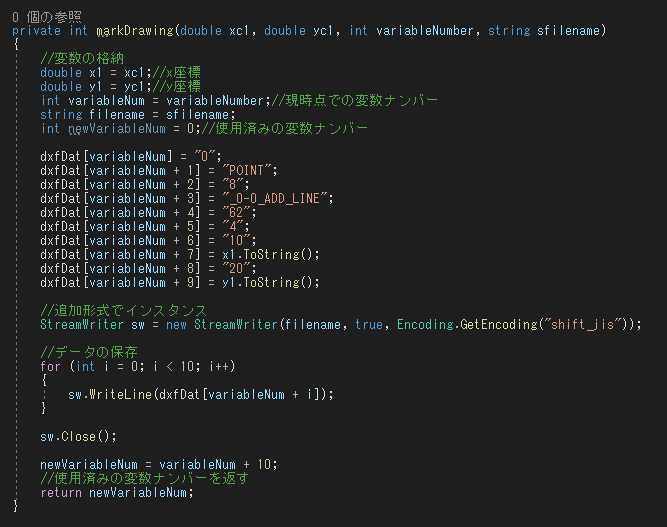Screen dimensions: 667x527
Task: Click the line 'double y1 = yc1;'
Action: pyautogui.click(x=96, y=87)
